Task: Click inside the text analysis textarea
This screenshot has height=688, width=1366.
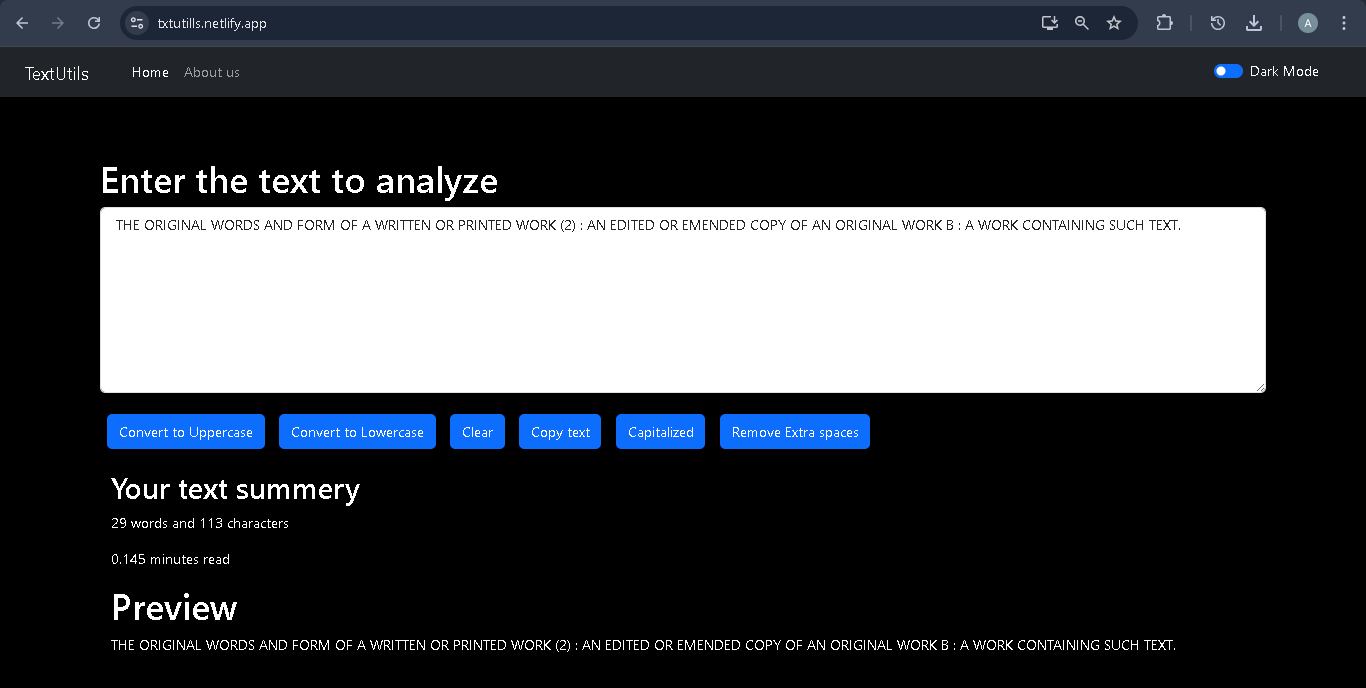Action: pyautogui.click(x=682, y=310)
